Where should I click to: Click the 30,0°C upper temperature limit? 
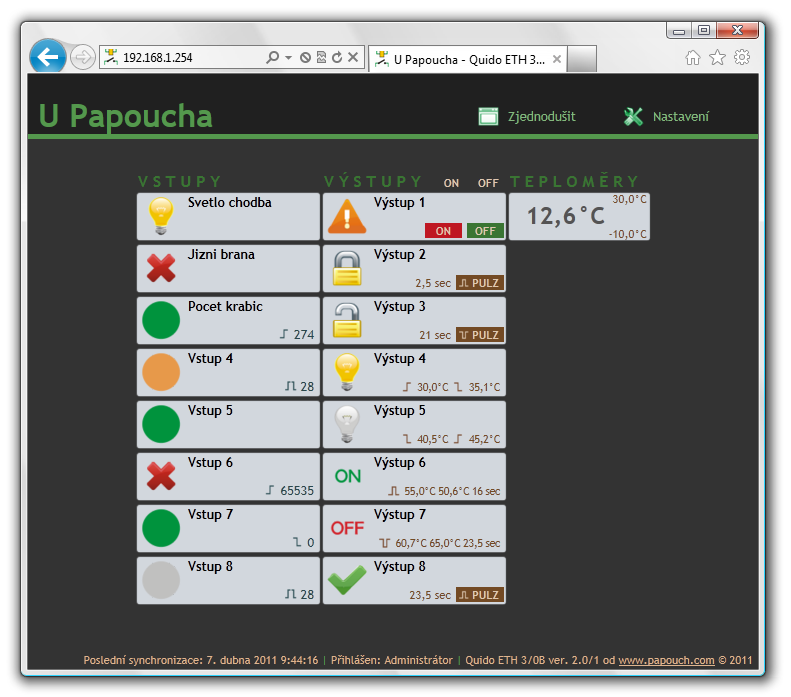click(x=629, y=199)
